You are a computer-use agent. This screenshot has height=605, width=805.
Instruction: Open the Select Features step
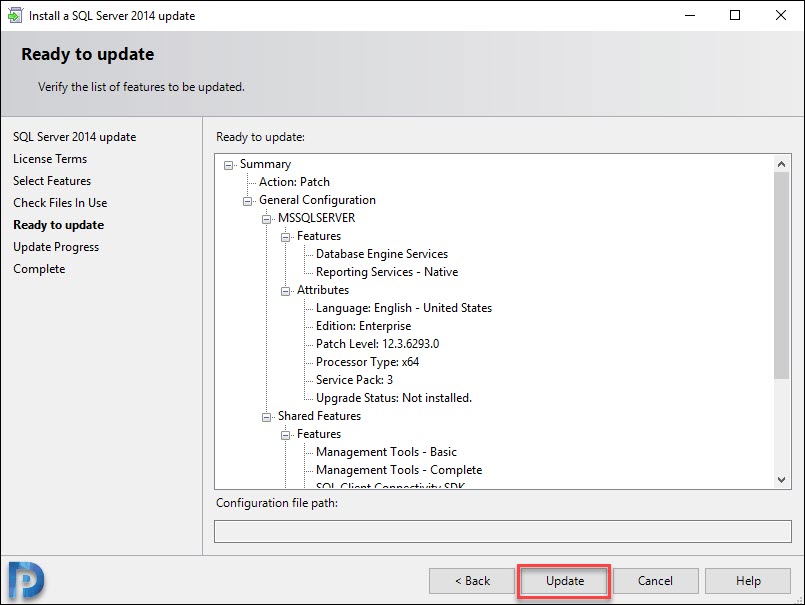[x=52, y=181]
